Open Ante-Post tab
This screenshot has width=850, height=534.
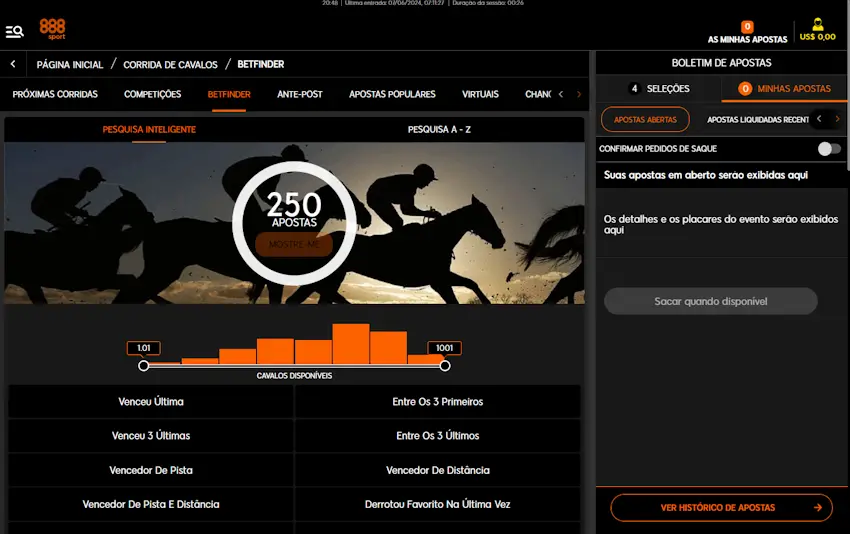point(300,94)
